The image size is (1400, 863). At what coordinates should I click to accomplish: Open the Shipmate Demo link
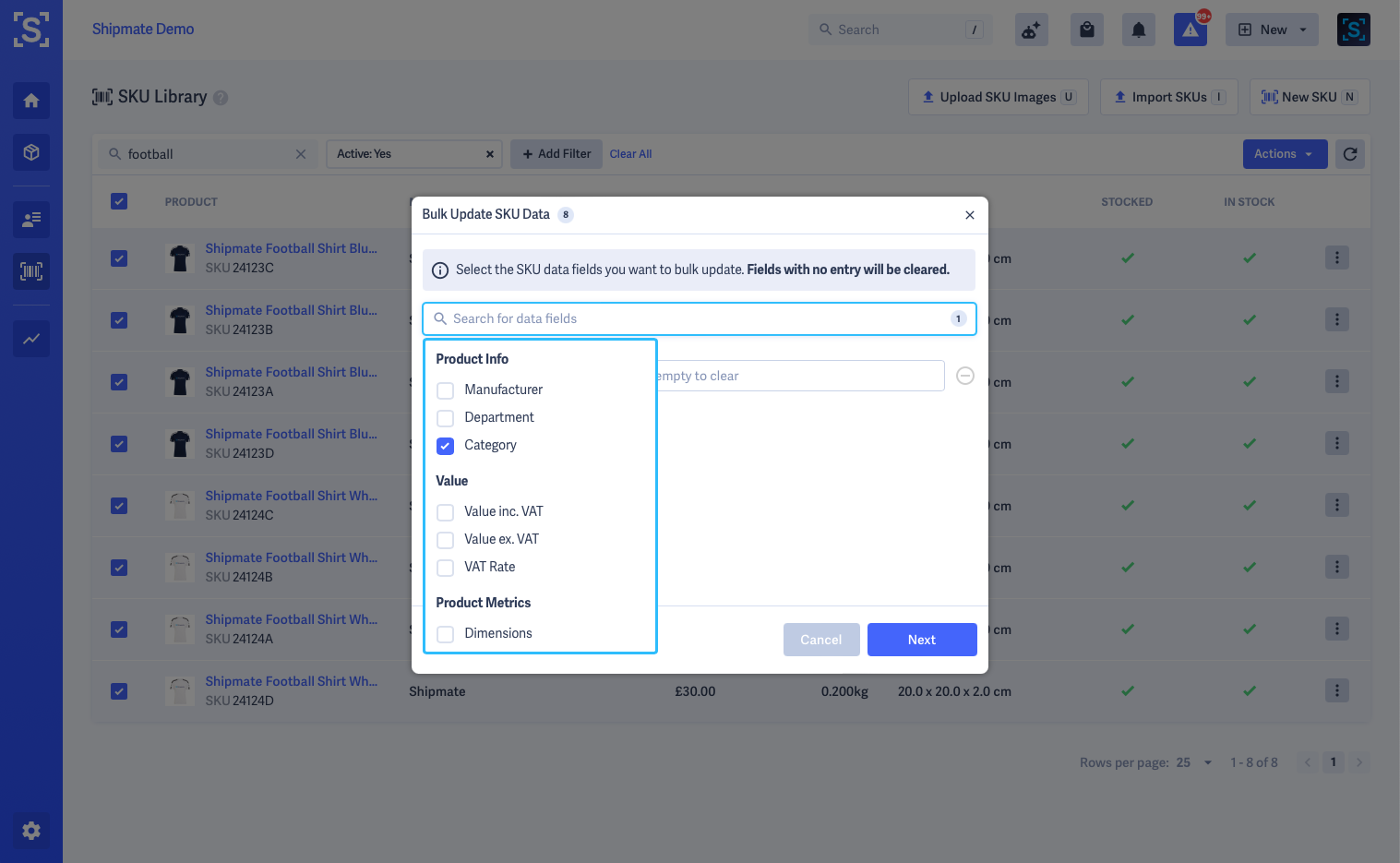click(x=143, y=30)
